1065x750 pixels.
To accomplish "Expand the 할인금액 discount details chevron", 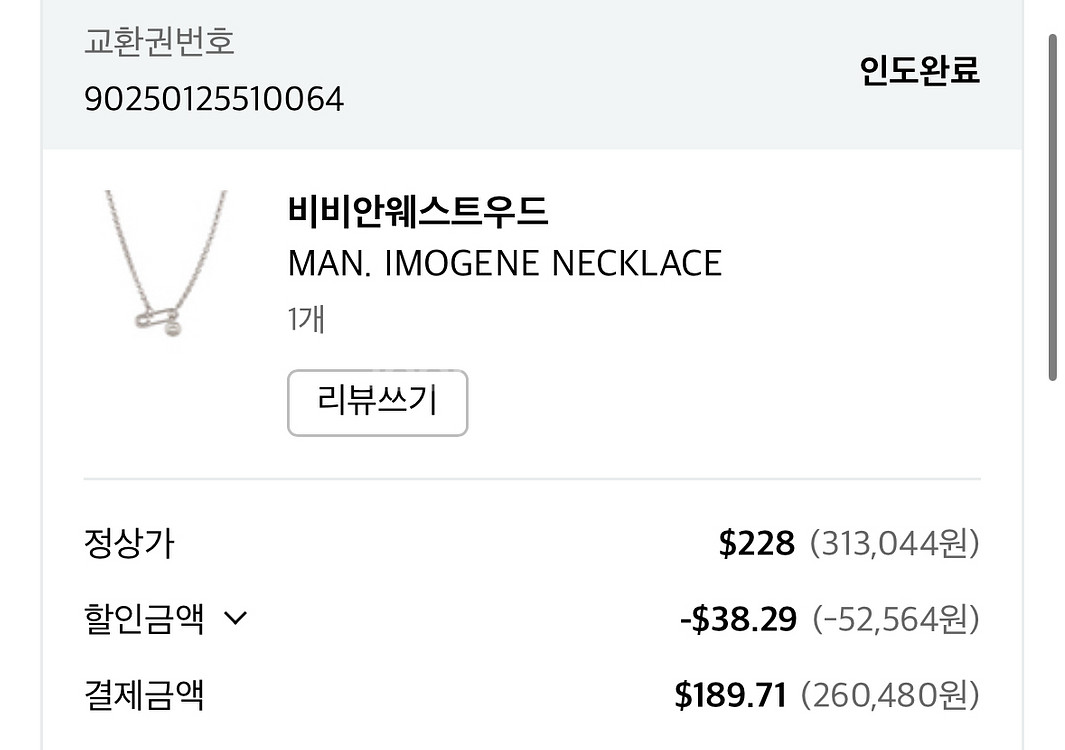I will [235, 619].
